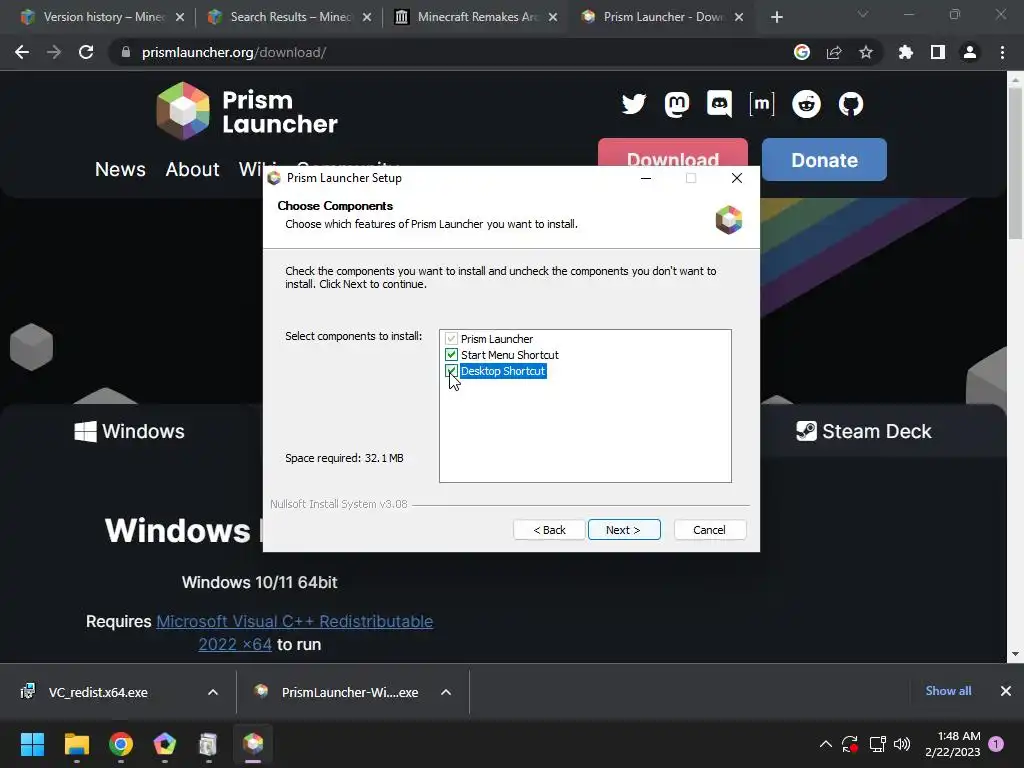Click the pentagon app icon in taskbar
1024x768 pixels.
(x=165, y=744)
